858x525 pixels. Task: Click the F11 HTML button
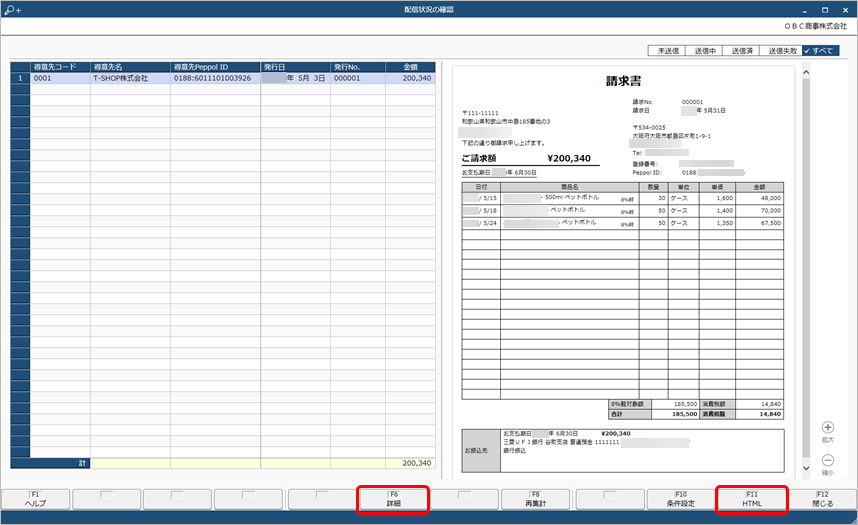click(x=752, y=499)
